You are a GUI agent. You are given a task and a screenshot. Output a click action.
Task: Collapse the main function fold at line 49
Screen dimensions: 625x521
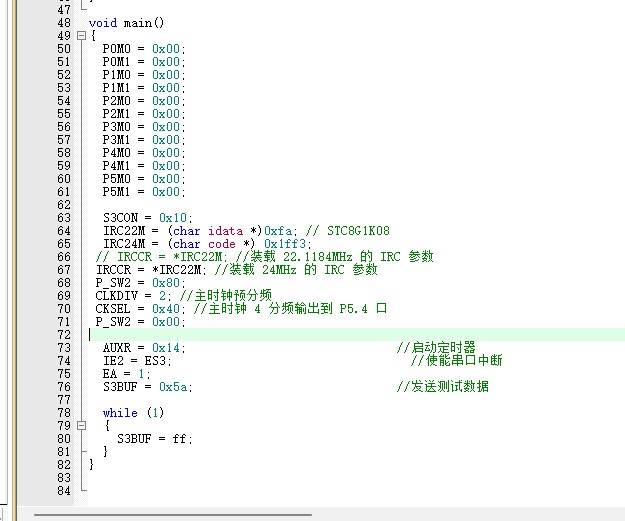(81, 36)
